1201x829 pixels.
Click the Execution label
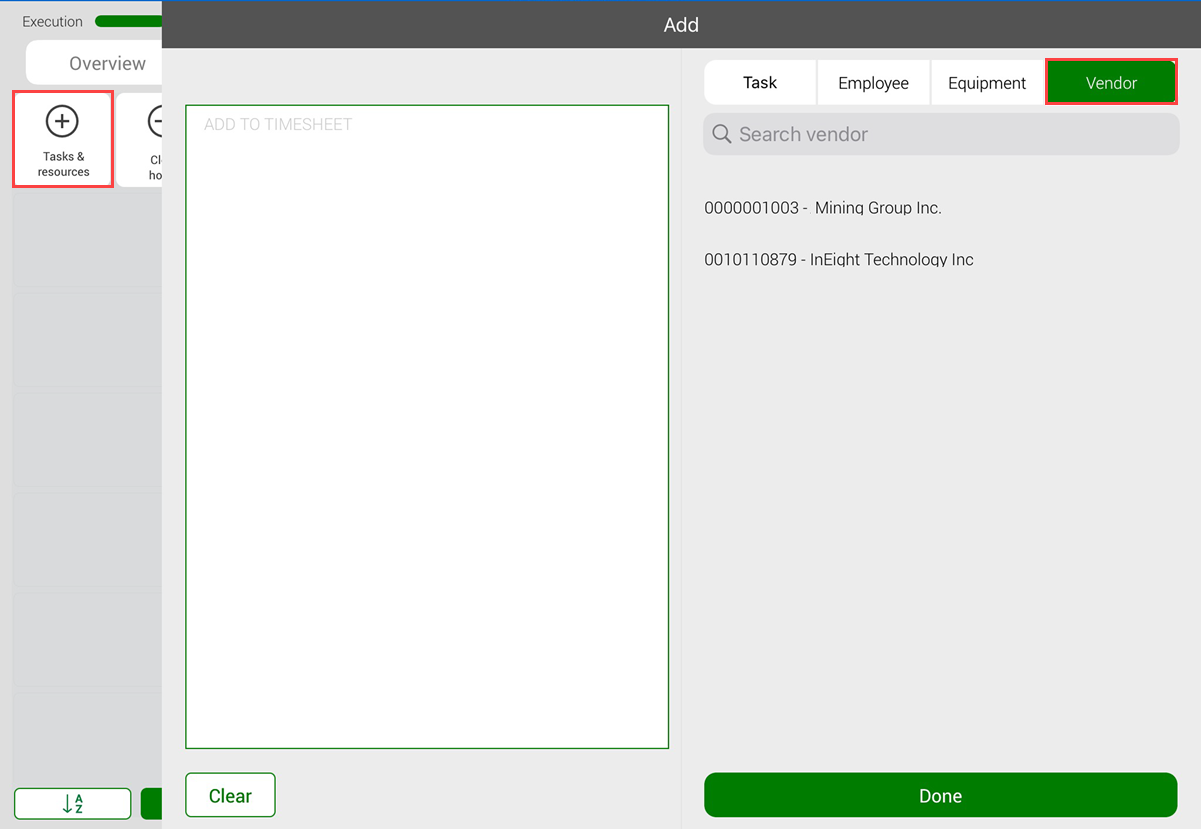click(x=52, y=21)
